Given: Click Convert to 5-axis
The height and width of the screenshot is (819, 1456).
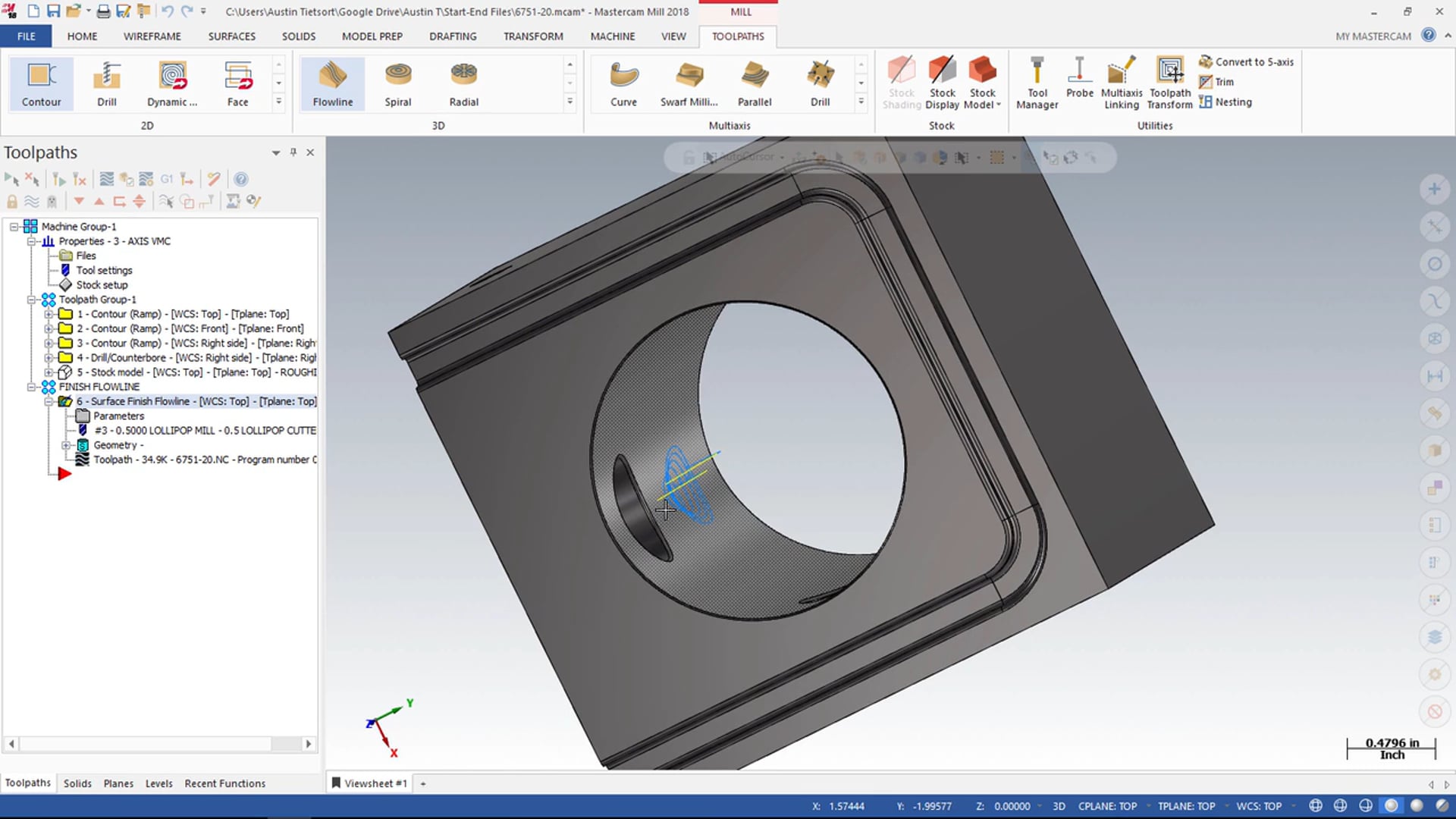Looking at the screenshot, I should [x=1246, y=62].
